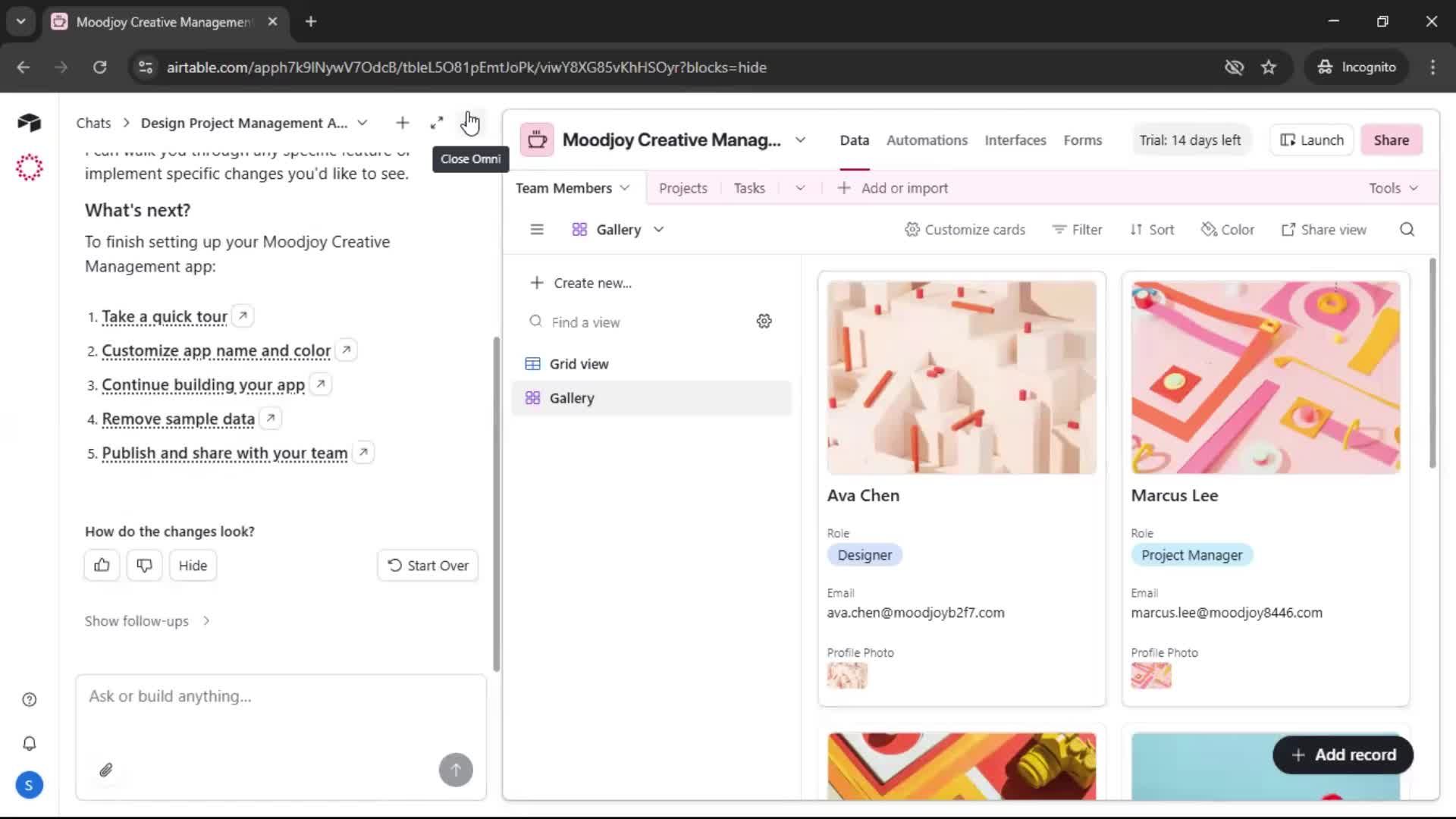
Task: Expand Omni chat to fullscreen
Action: click(437, 123)
